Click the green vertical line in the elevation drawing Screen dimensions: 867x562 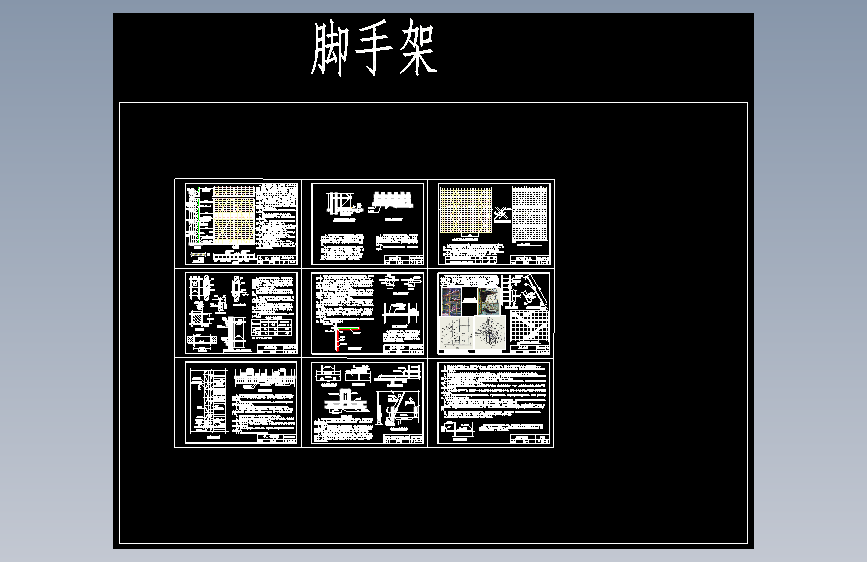coord(199,215)
